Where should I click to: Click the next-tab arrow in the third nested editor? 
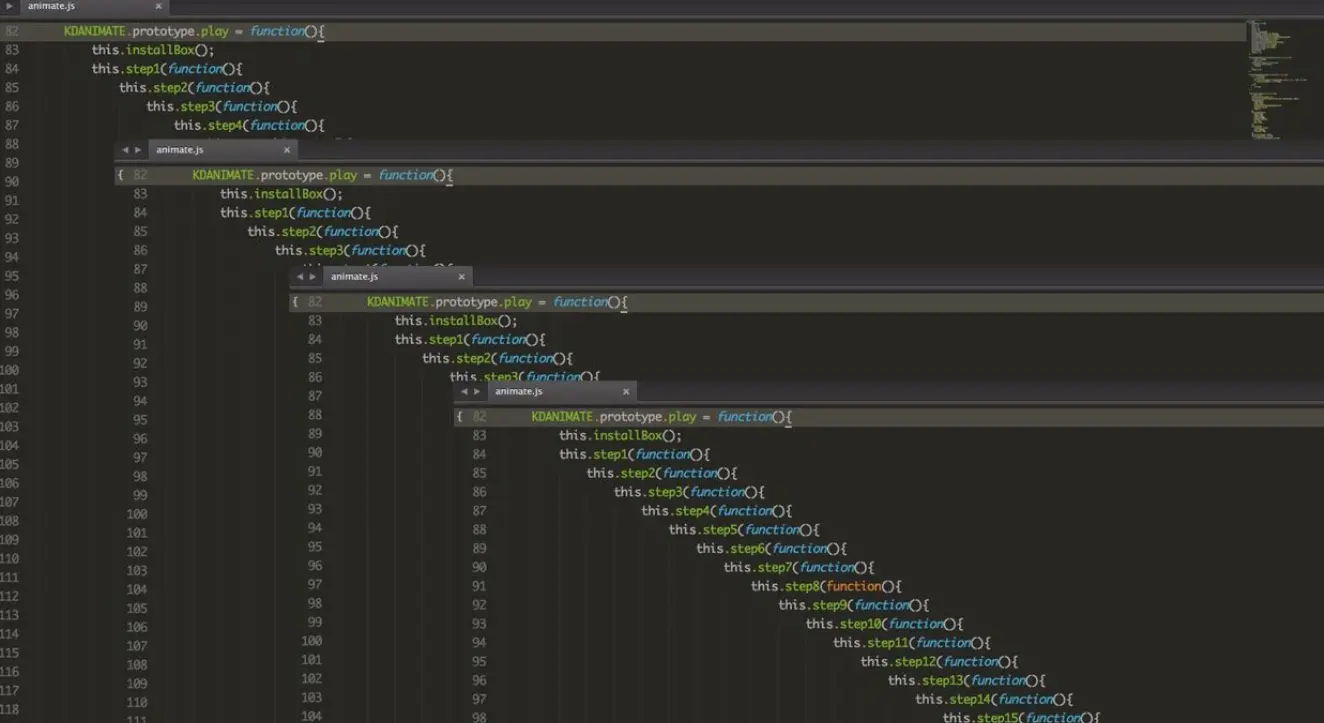(313, 276)
